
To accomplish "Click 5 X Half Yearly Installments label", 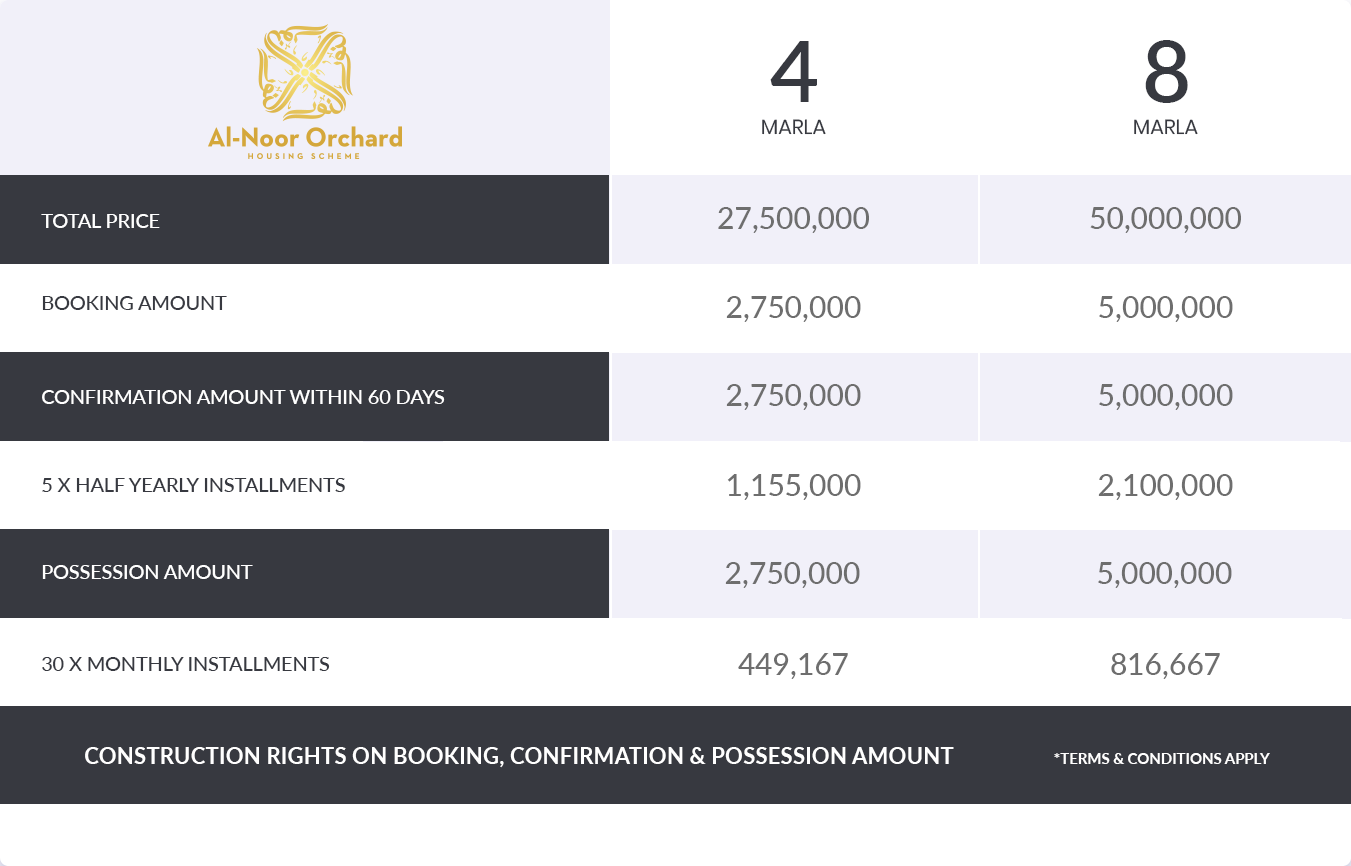I will [193, 485].
